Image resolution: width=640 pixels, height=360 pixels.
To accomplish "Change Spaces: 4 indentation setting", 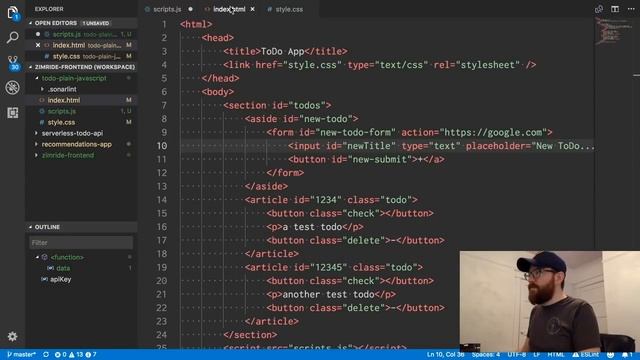I will click(x=486, y=354).
